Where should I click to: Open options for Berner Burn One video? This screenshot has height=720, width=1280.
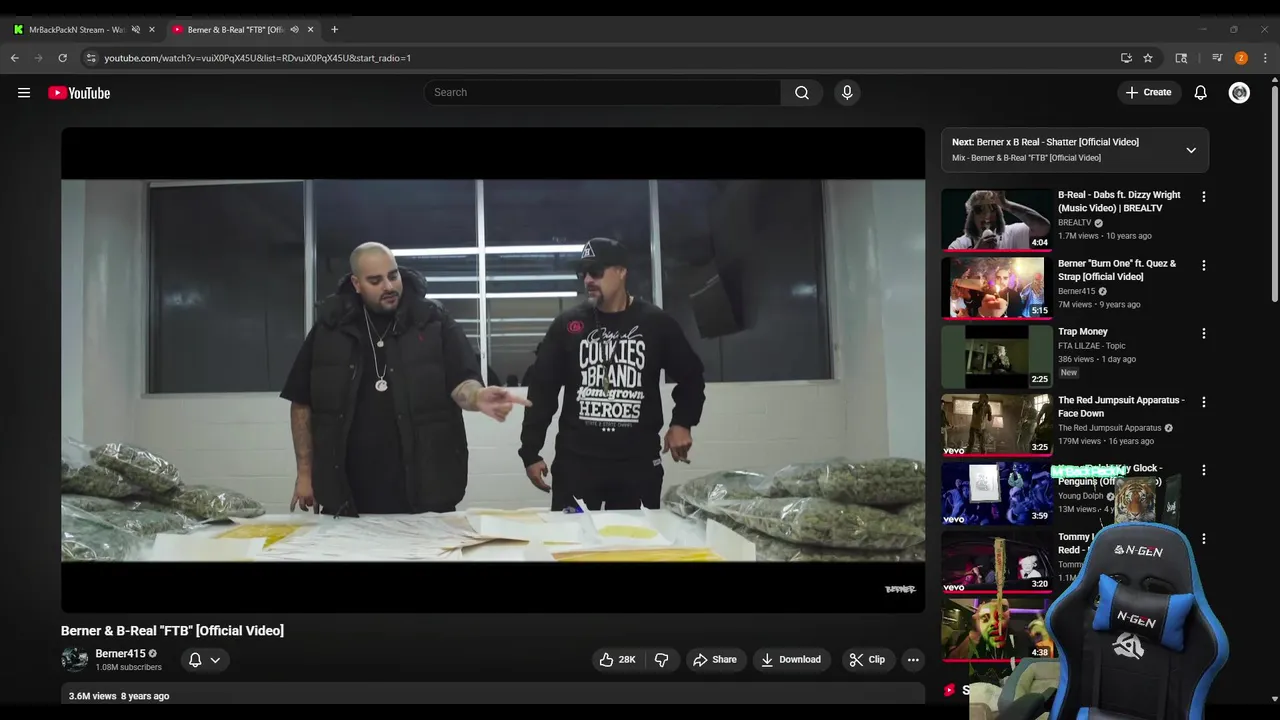click(1204, 266)
